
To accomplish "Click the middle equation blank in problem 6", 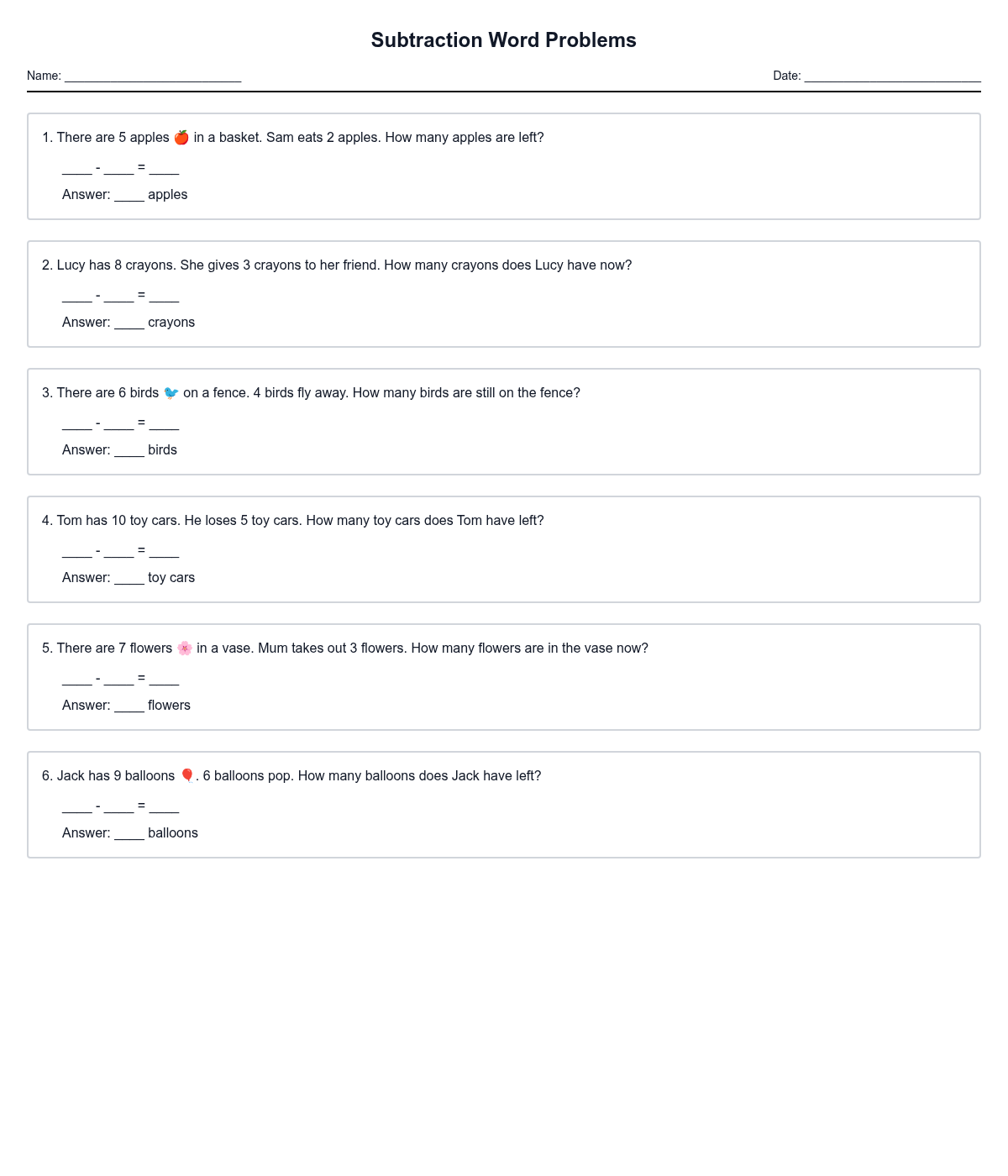I will [x=119, y=807].
